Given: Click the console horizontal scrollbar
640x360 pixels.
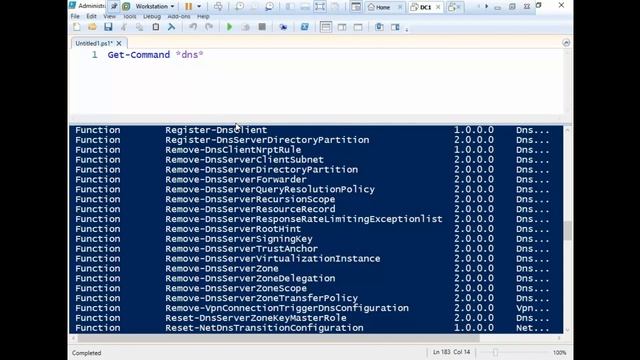Looking at the screenshot, I should click(278, 338).
